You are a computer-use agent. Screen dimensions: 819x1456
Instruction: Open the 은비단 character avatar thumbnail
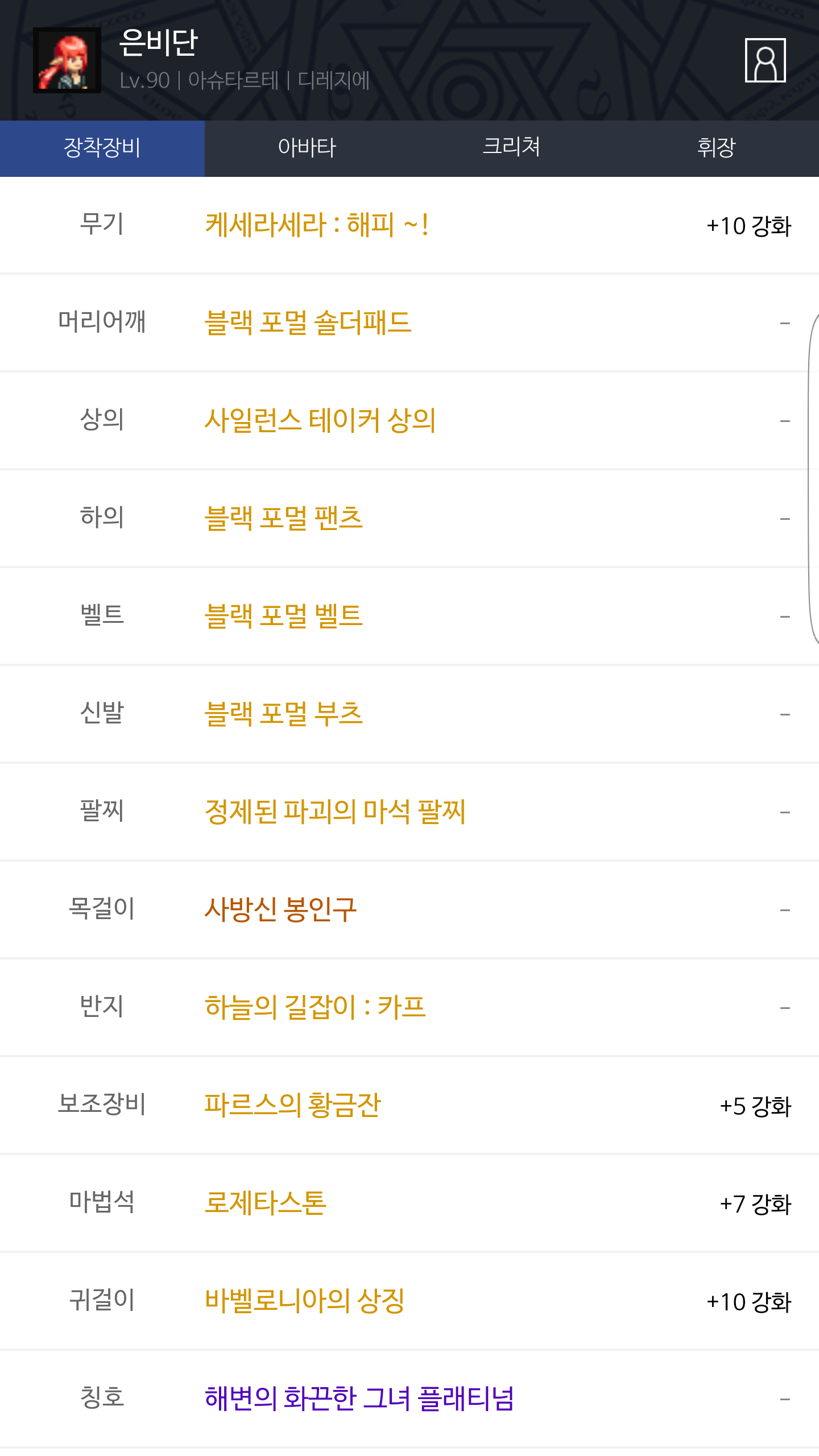[67, 60]
